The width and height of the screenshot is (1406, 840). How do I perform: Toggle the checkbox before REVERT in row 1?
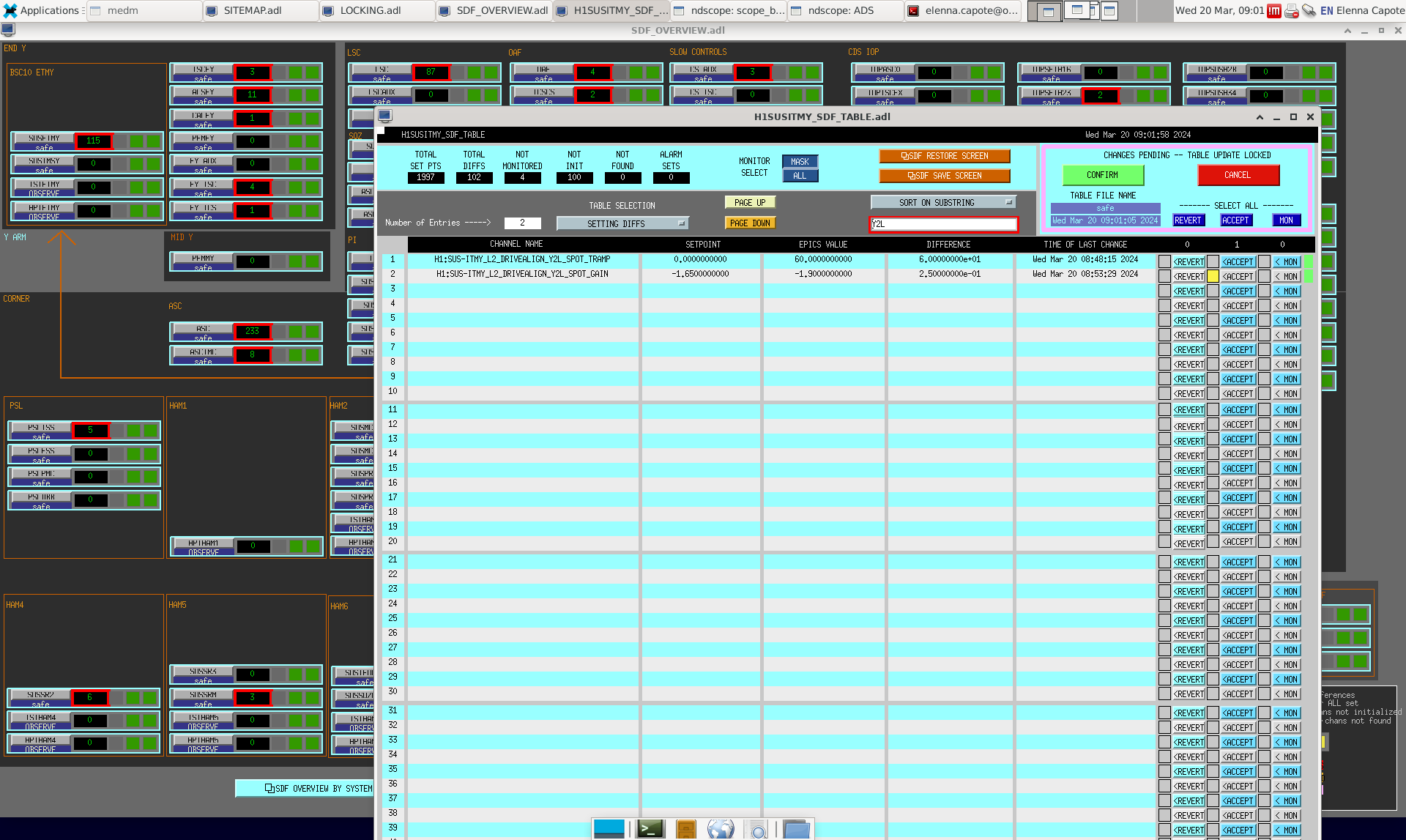coord(1164,261)
